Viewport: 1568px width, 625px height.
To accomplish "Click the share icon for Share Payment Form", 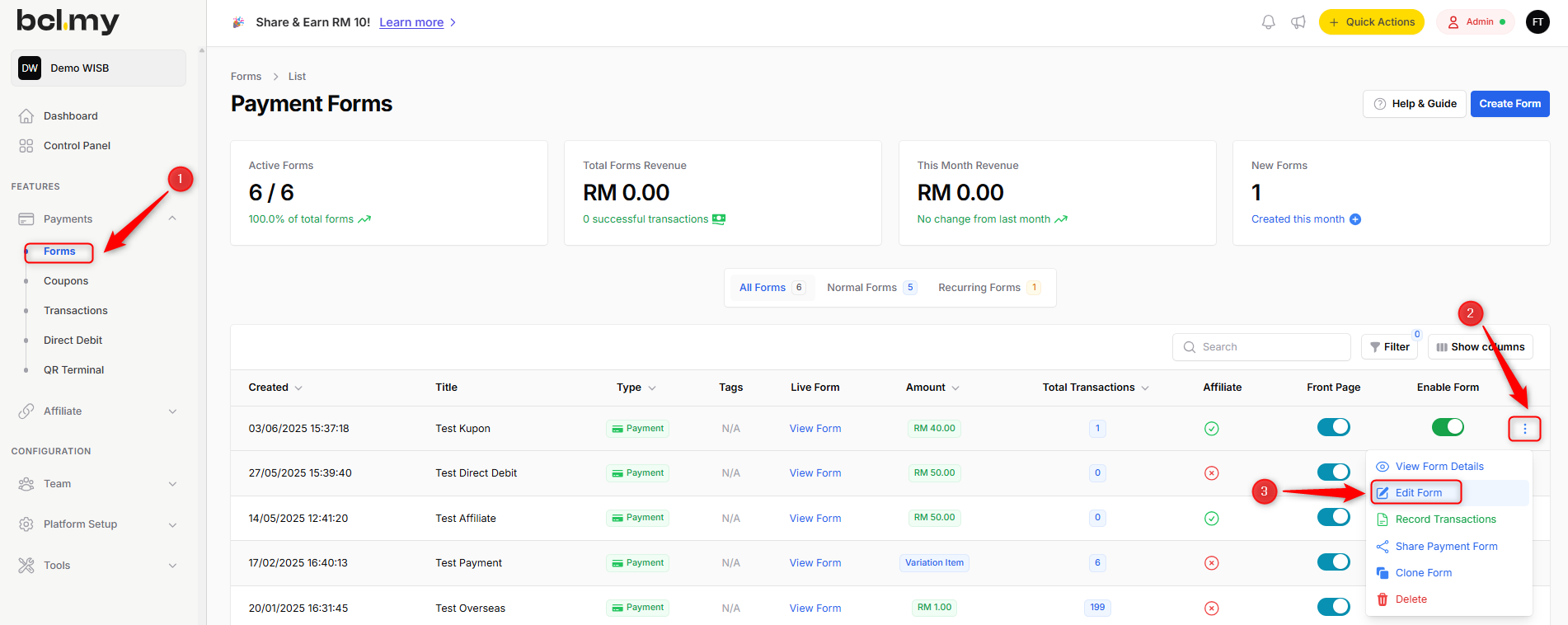I will tap(1383, 547).
